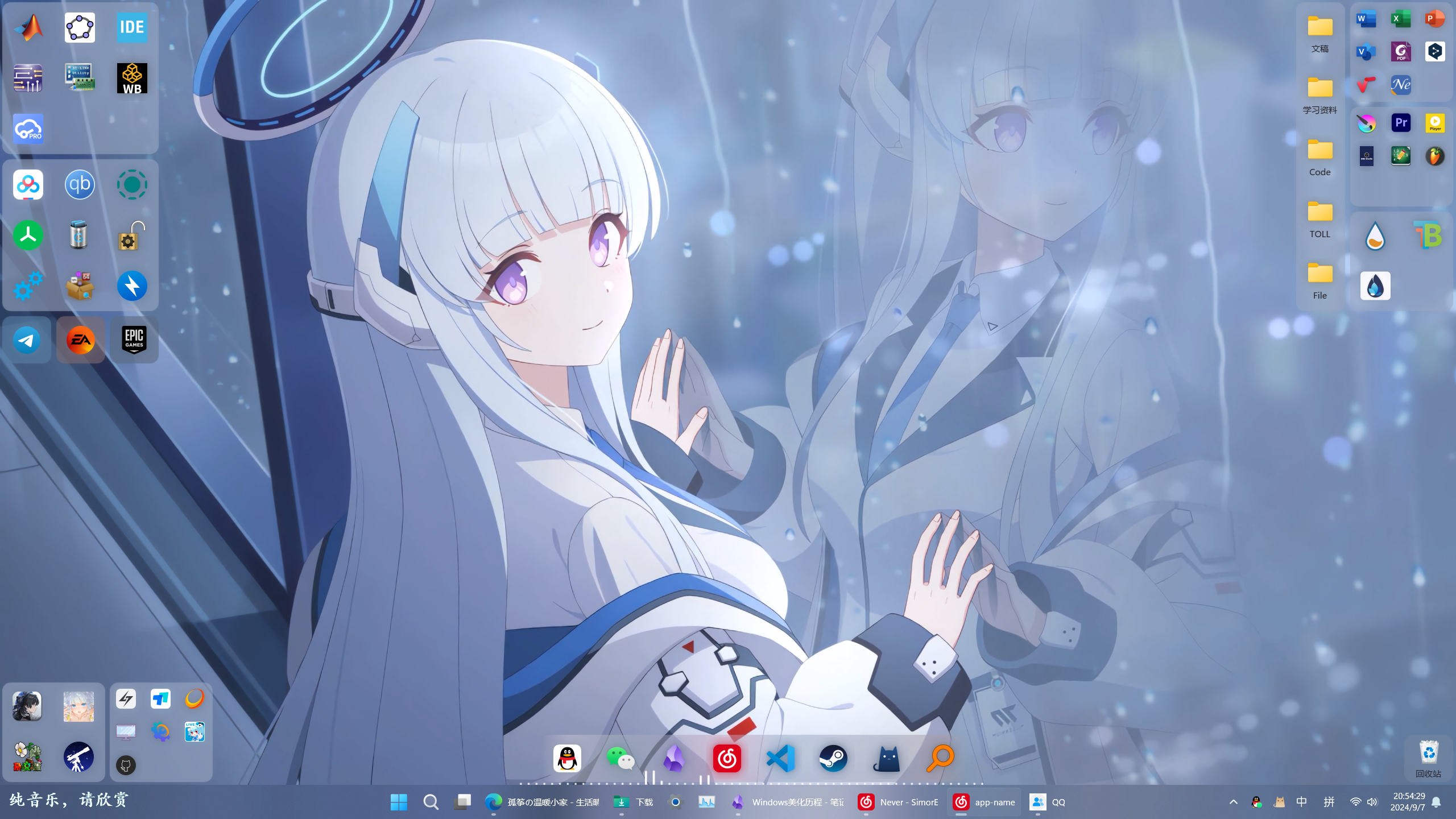Open Visual Studio Code in the dock

781,758
